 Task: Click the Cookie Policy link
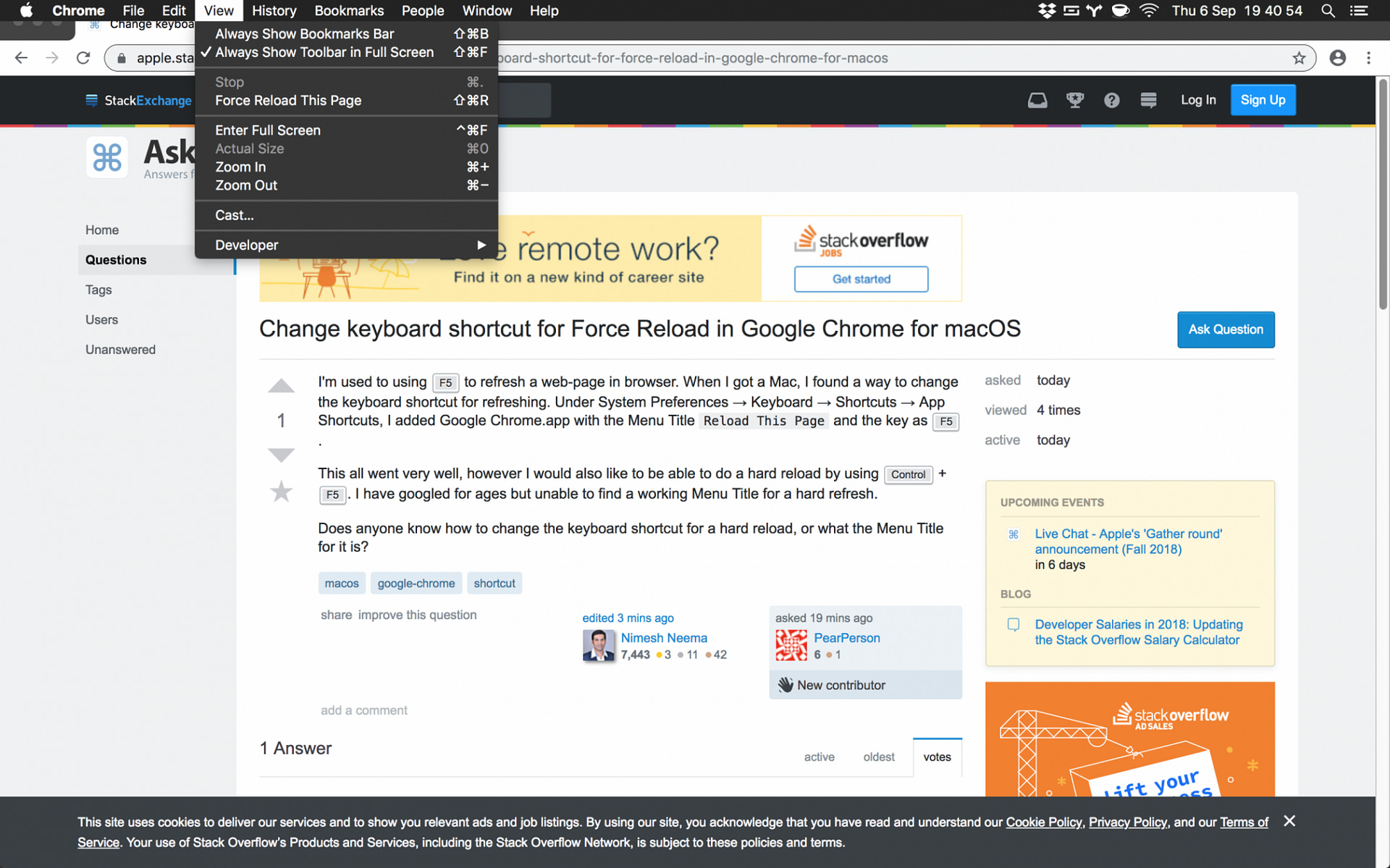pyautogui.click(x=1043, y=822)
